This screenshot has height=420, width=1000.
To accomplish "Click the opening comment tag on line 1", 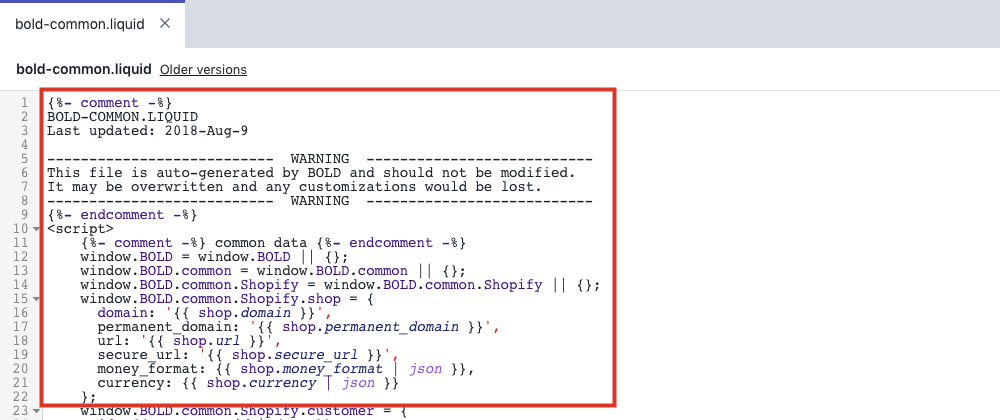I will (x=110, y=103).
